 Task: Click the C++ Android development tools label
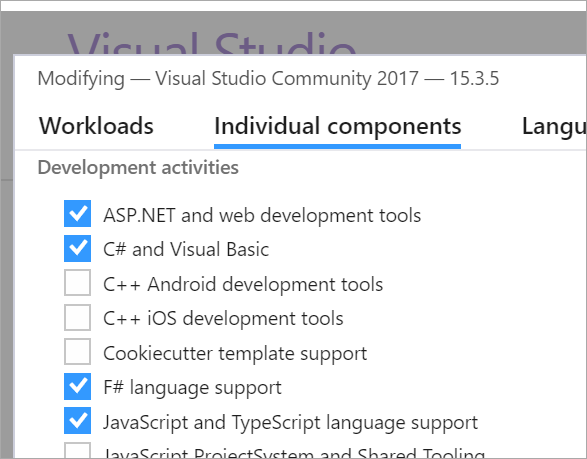pyautogui.click(x=243, y=284)
